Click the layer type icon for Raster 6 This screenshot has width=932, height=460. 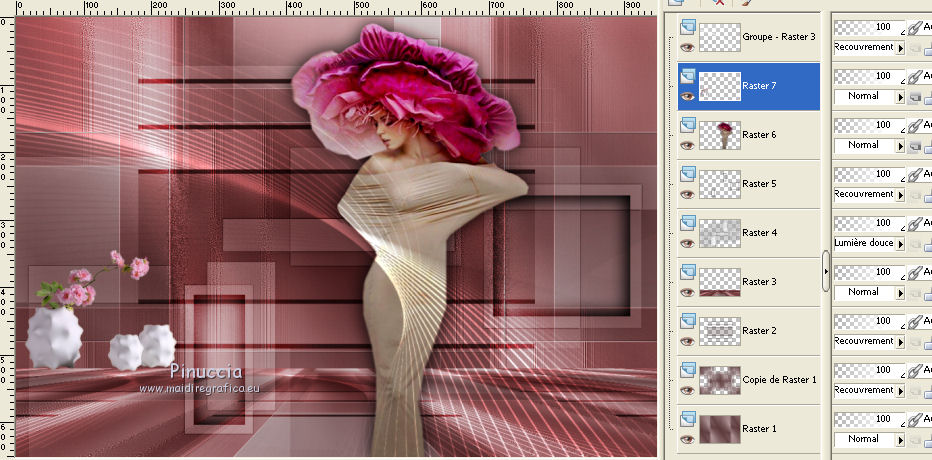pyautogui.click(x=687, y=125)
